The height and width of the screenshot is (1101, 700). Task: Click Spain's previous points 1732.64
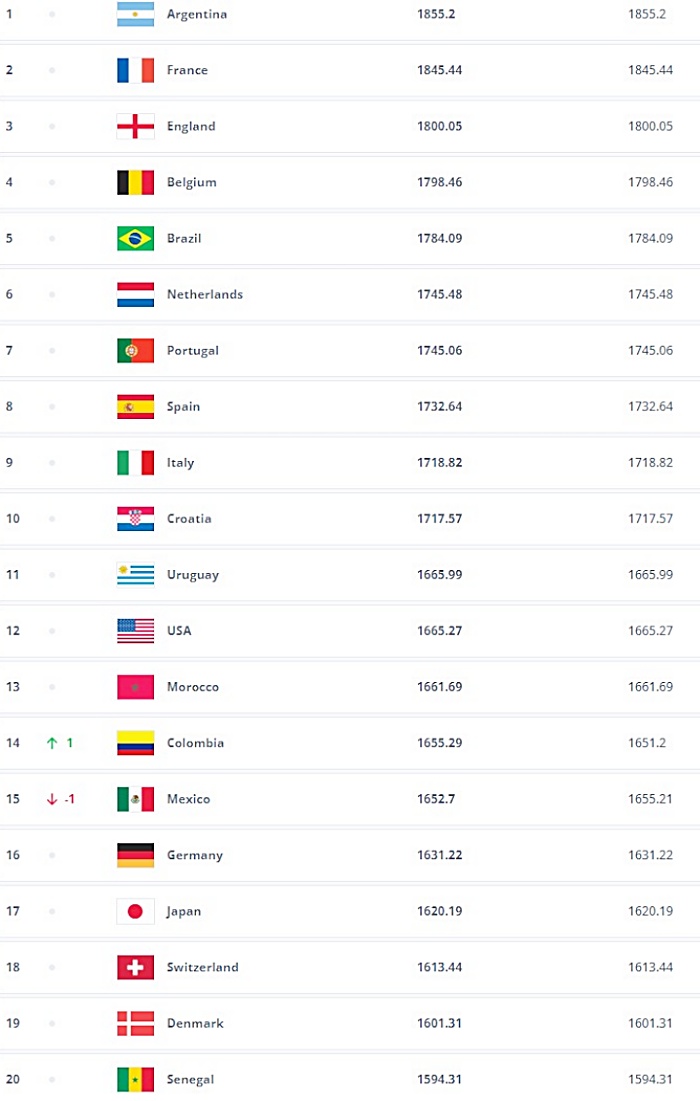(x=650, y=407)
